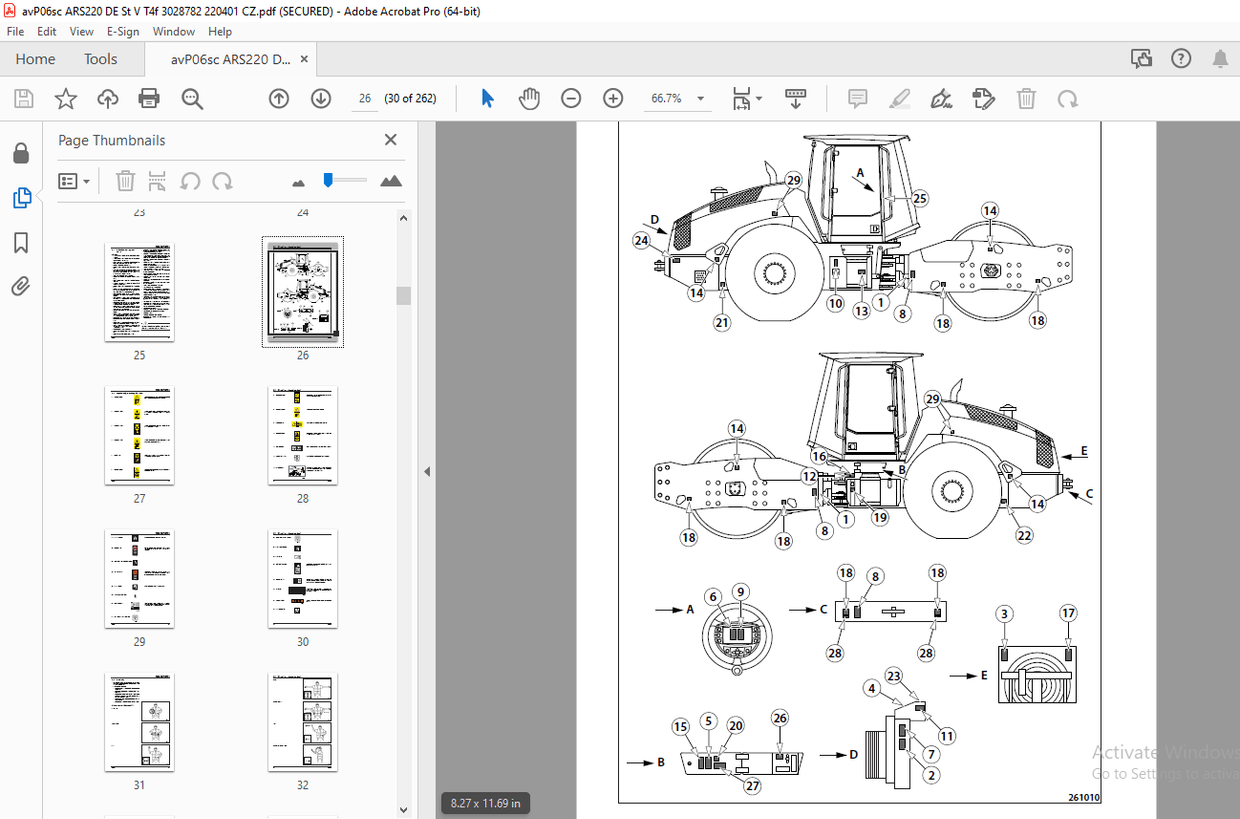Click zoom out button
Screen dimensions: 1240x819
tap(571, 98)
